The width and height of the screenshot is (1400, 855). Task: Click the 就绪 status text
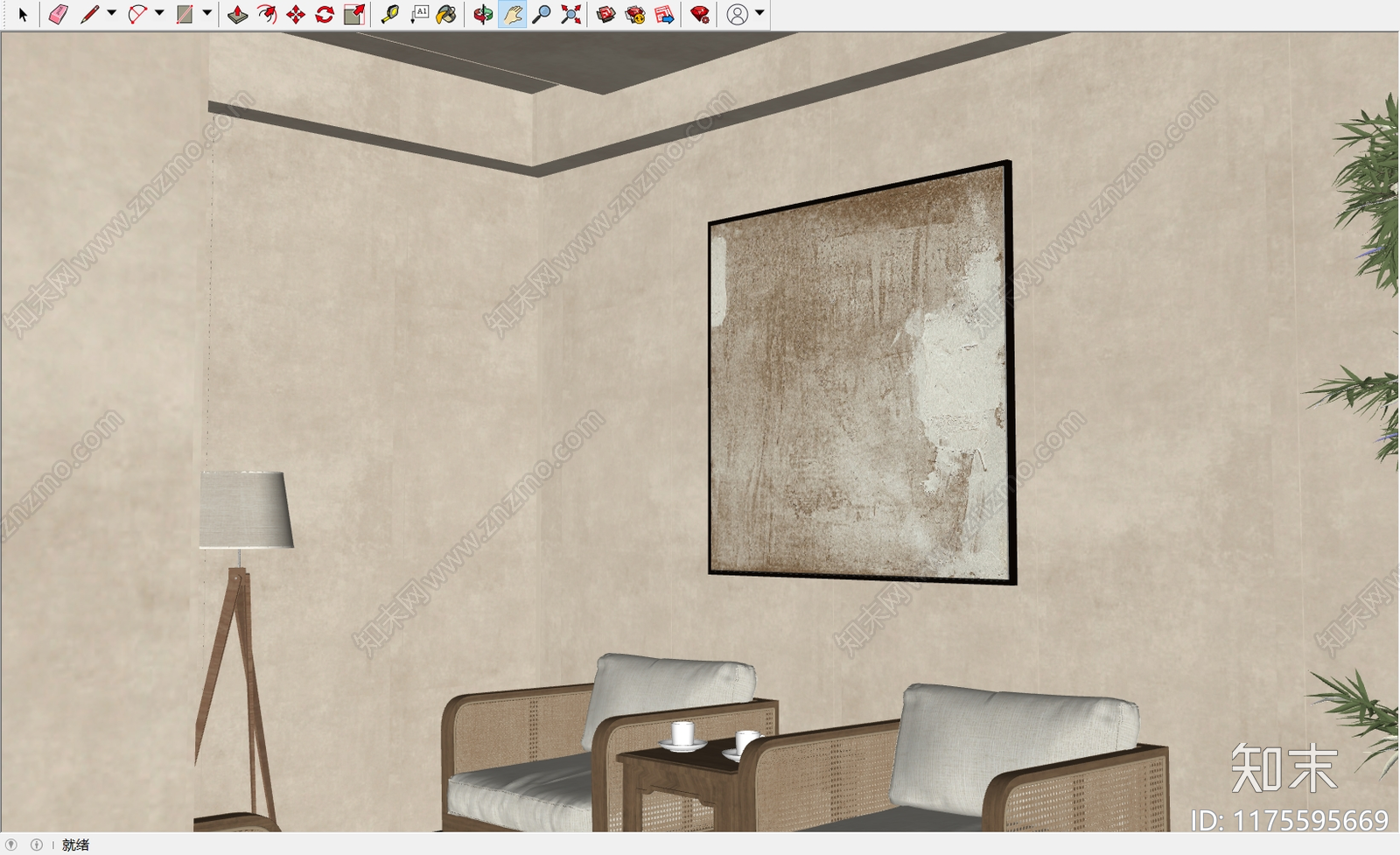75,844
